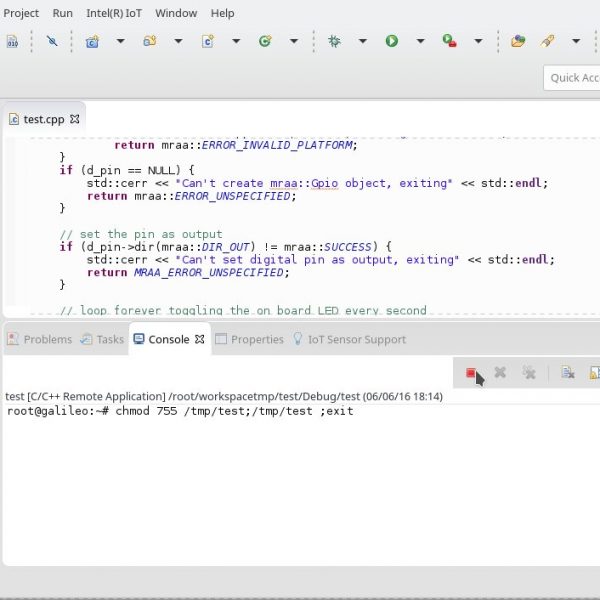
Task: Expand the new source folder dropdown arrow
Action: point(178,41)
